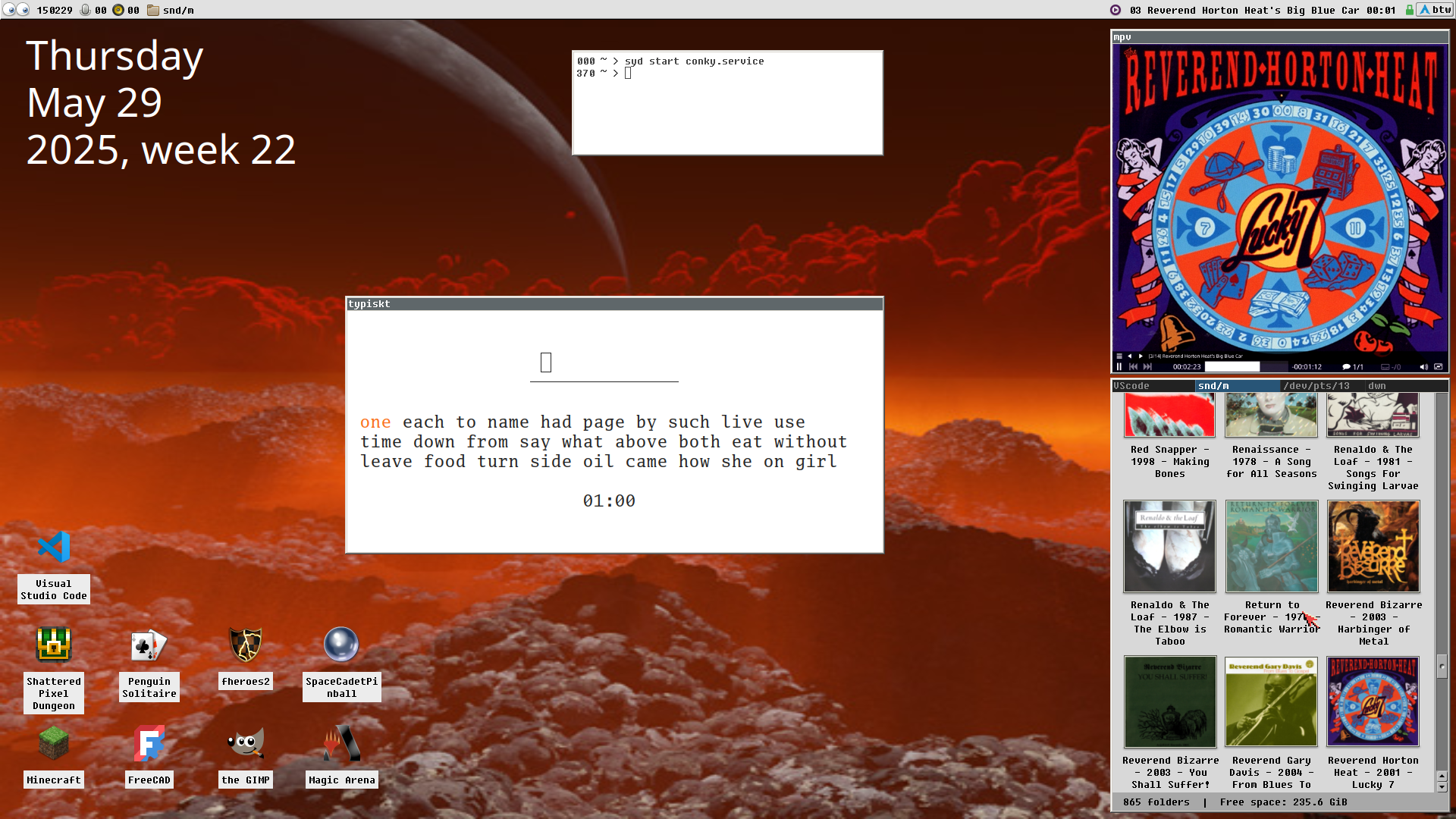
Task: Mute the mpv volume
Action: (x=1423, y=367)
